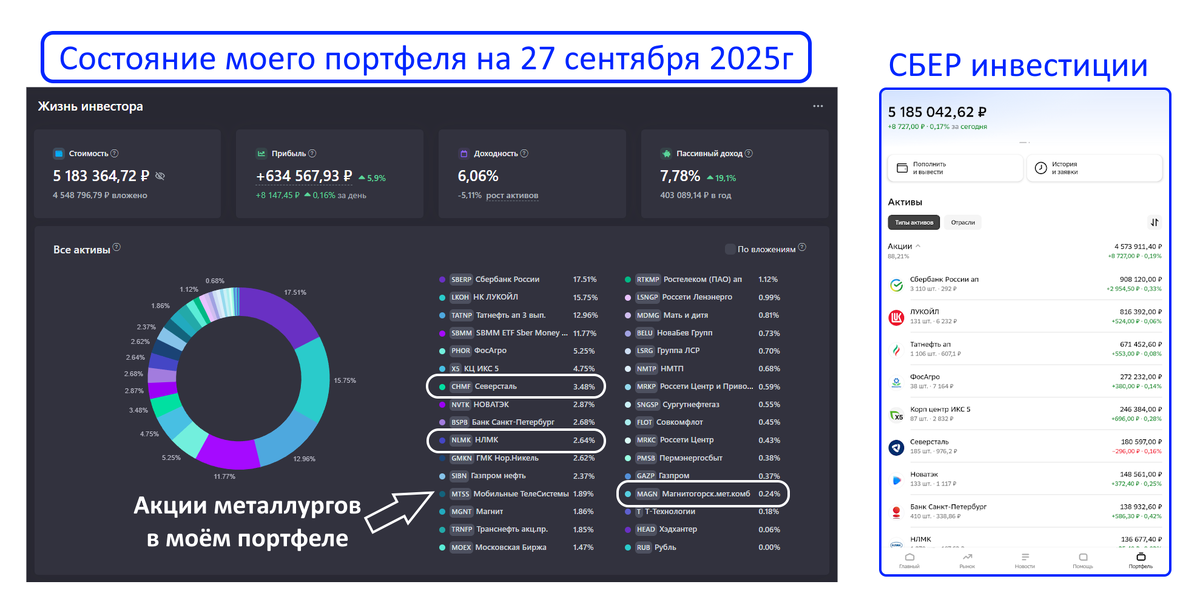Select the Отрасли tab
The image size is (1200, 604).
pos(963,222)
